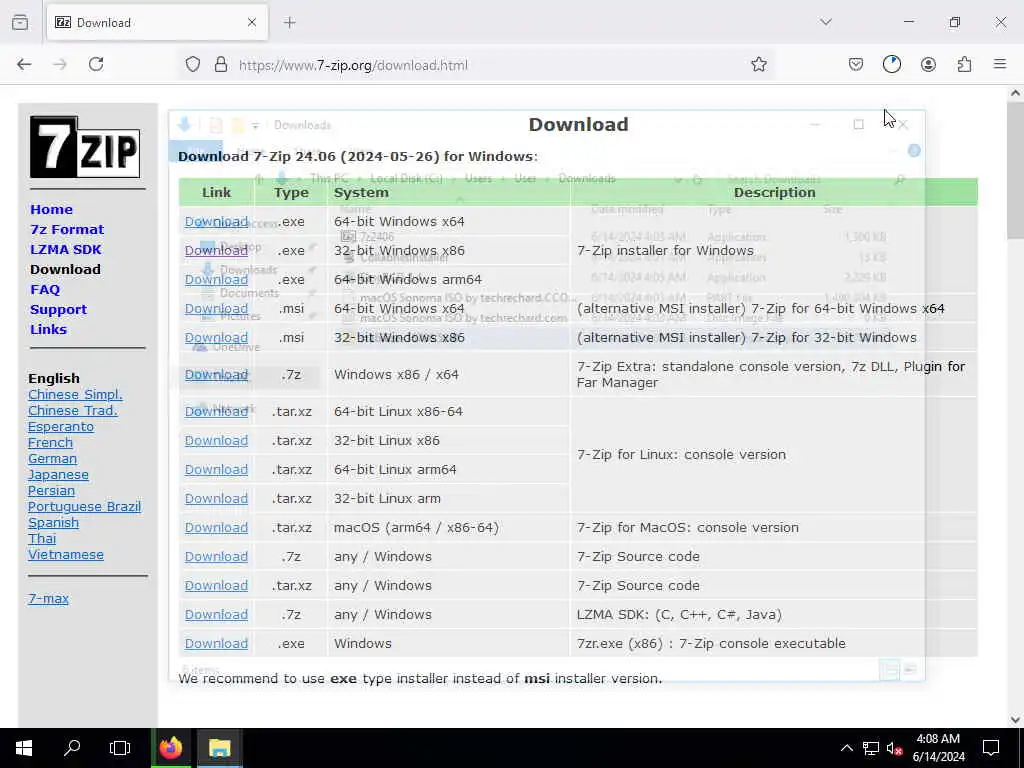This screenshot has width=1024, height=768.
Task: Open the Firefox account icon
Action: [x=928, y=64]
